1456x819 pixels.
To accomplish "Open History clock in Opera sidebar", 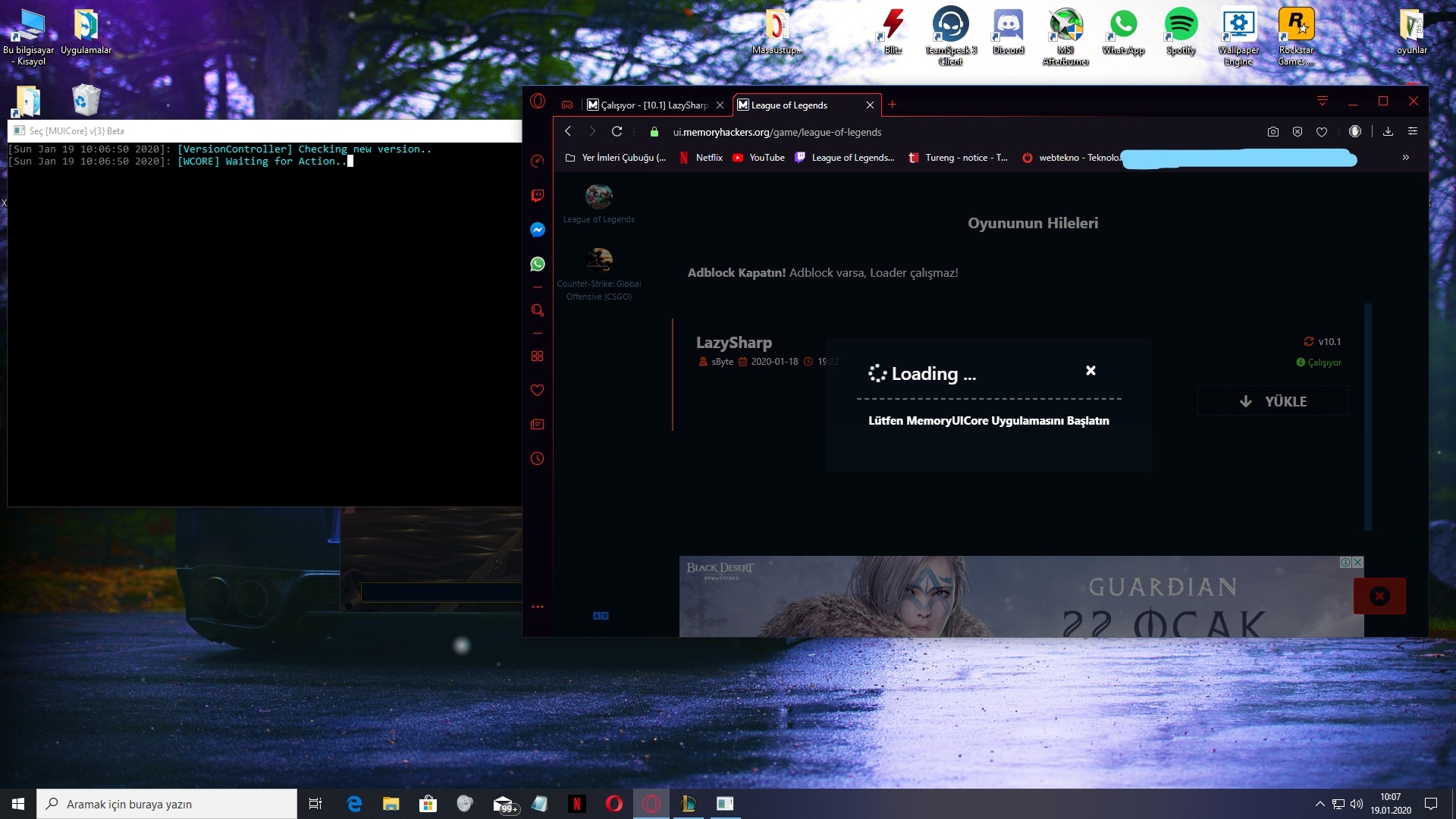I will click(x=538, y=458).
